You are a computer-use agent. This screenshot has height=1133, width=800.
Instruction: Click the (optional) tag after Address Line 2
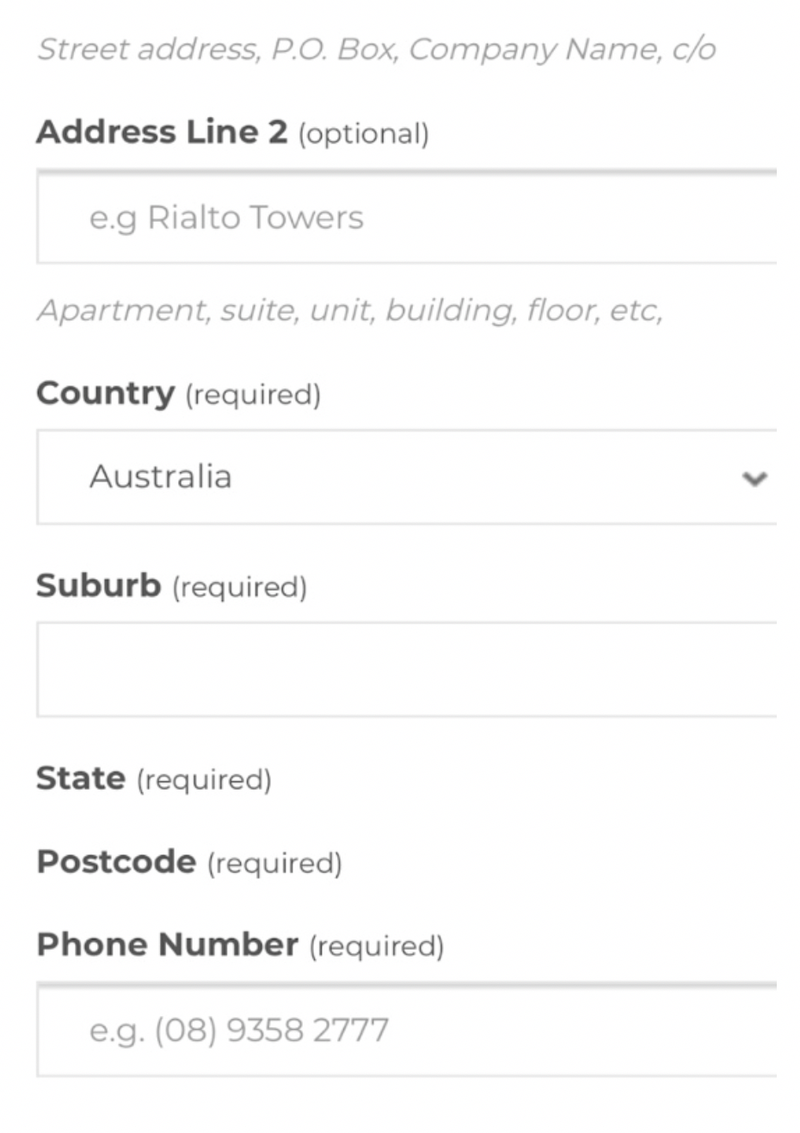pyautogui.click(x=364, y=134)
